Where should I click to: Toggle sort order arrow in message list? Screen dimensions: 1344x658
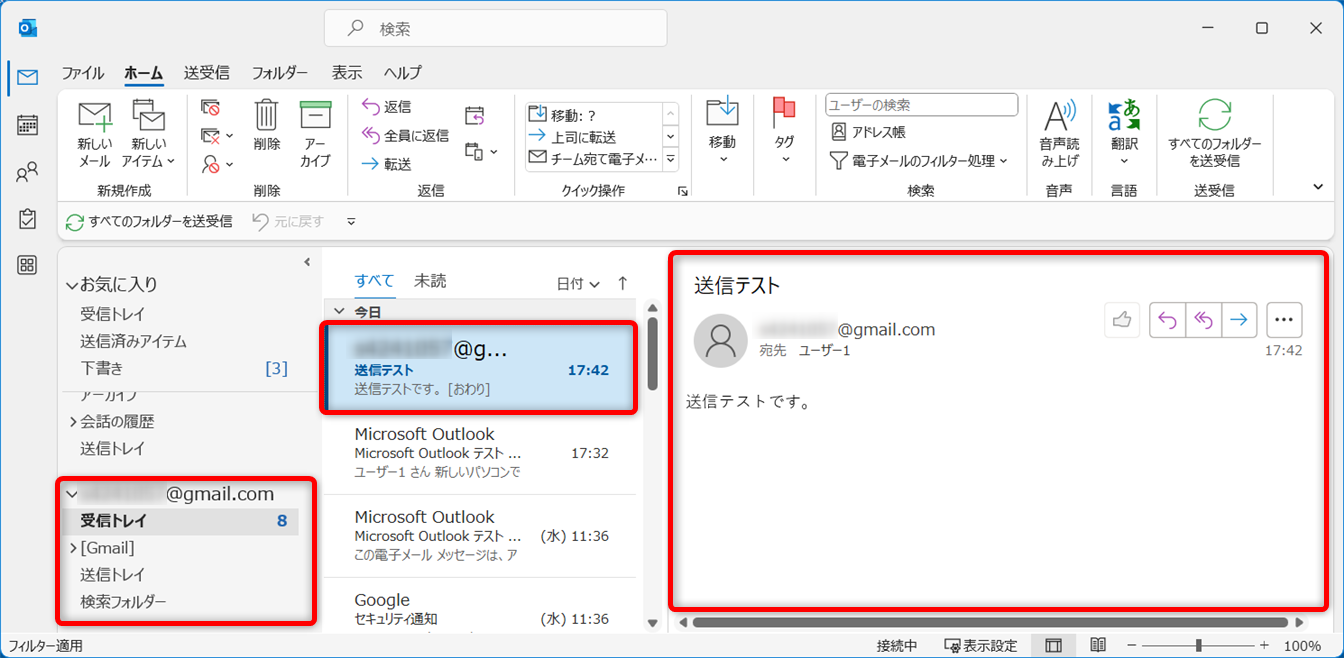pyautogui.click(x=623, y=284)
